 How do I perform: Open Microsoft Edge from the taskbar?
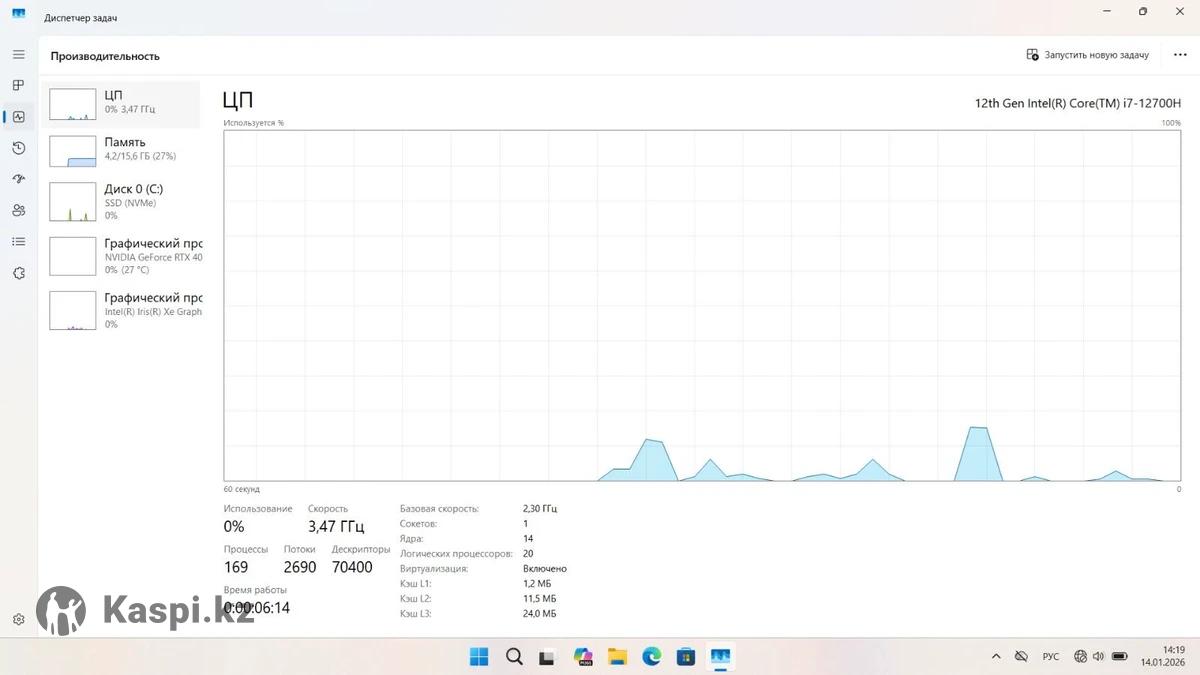click(652, 657)
